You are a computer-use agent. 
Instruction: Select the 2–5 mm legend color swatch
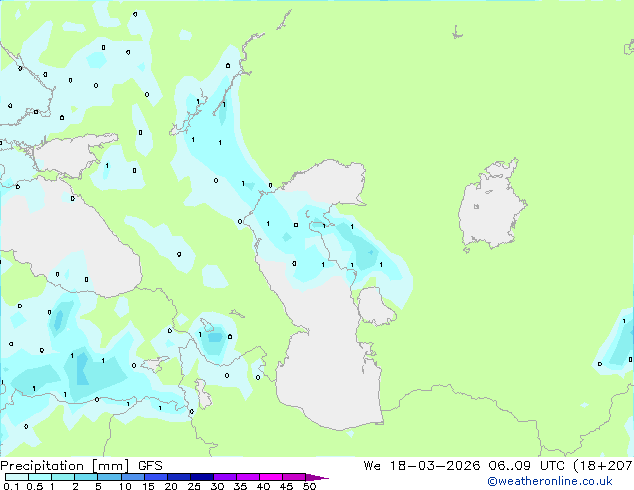(86, 477)
